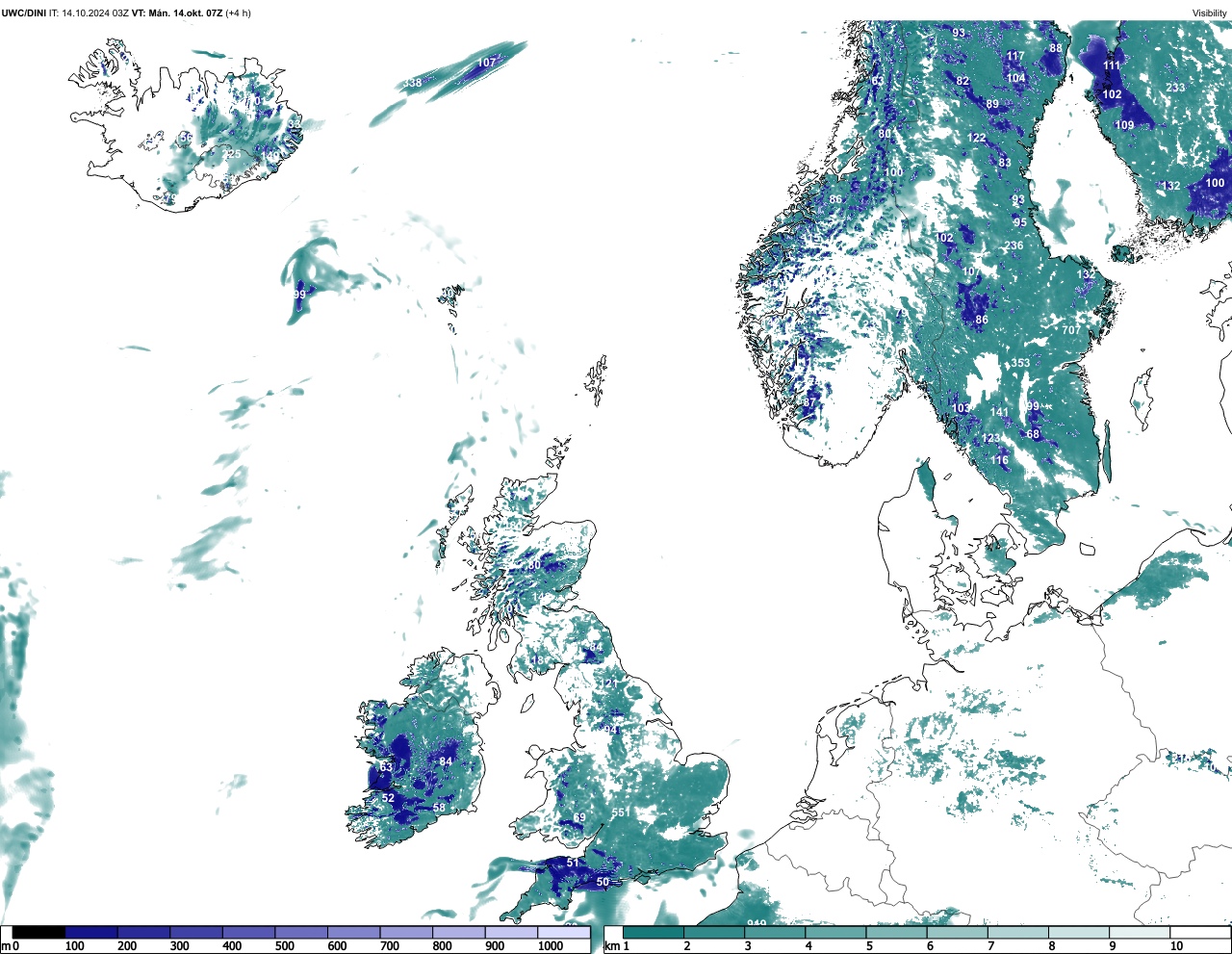The height and width of the screenshot is (954, 1232).
Task: Click the '95' value in eastern Sweden
Action: coord(1020,222)
